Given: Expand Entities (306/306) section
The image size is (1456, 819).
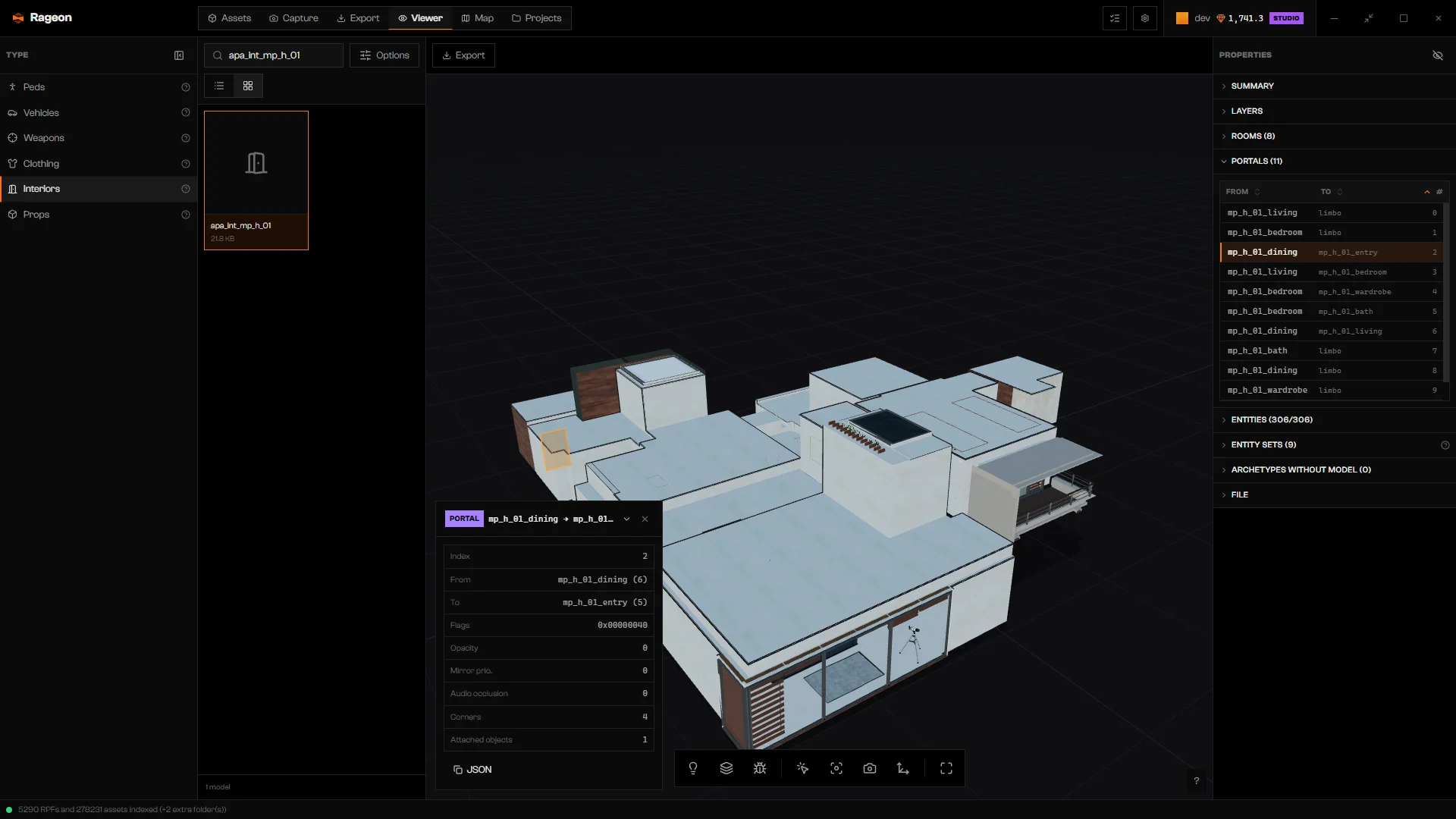Looking at the screenshot, I should [1335, 419].
